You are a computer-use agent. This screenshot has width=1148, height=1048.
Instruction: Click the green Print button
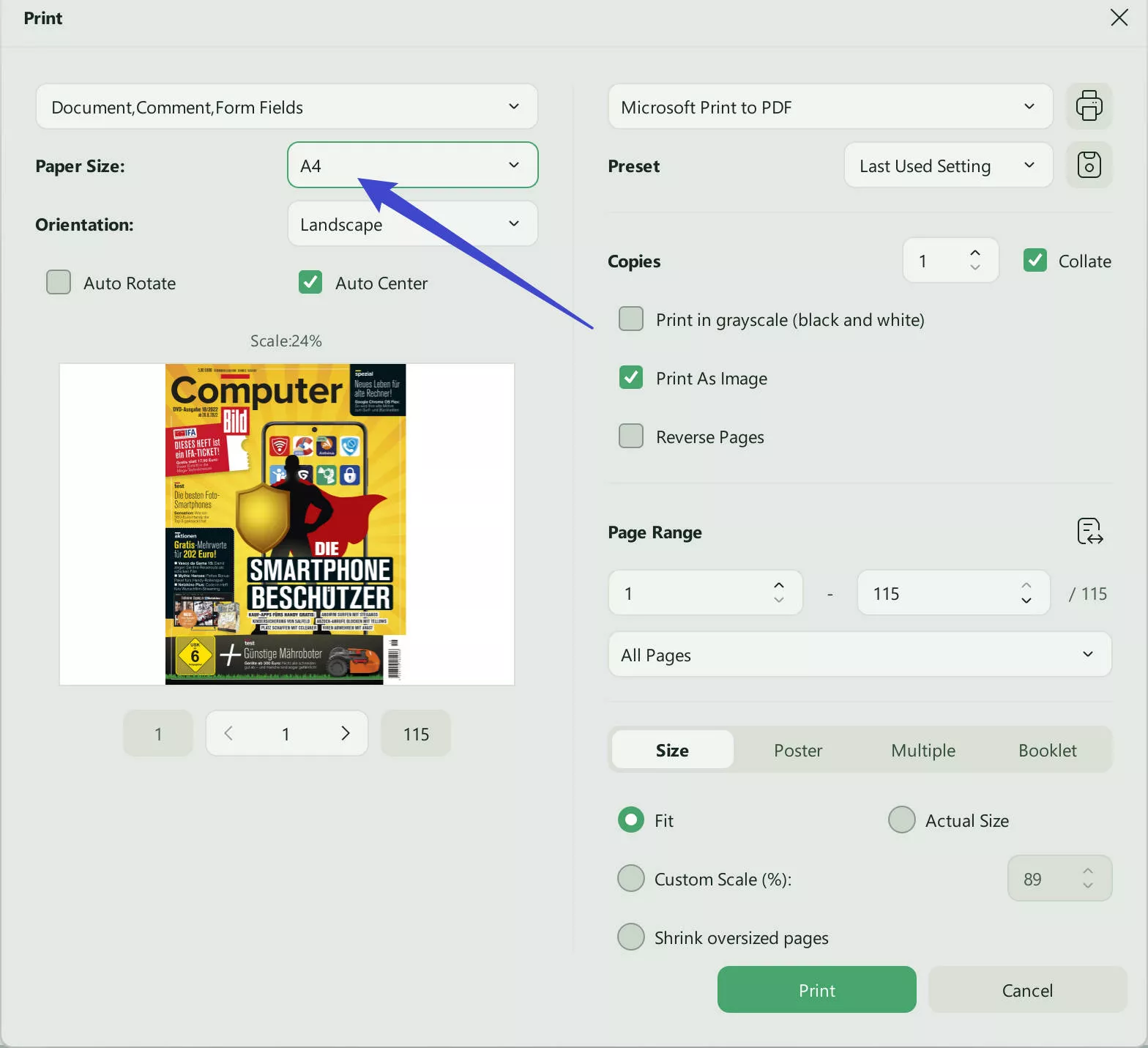816,990
